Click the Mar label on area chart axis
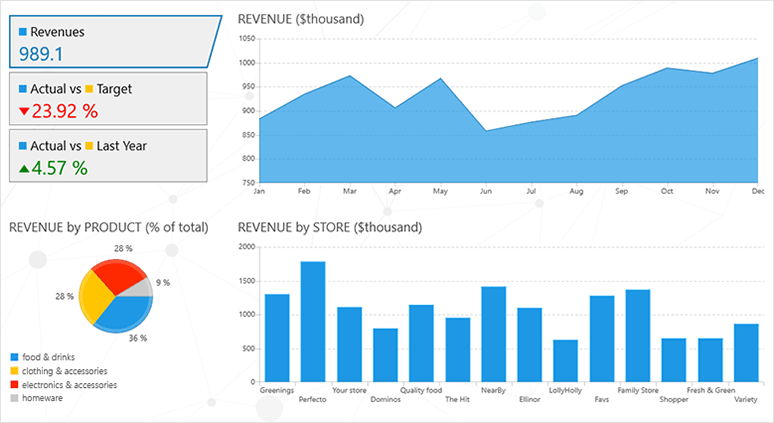This screenshot has width=774, height=423. (350, 191)
